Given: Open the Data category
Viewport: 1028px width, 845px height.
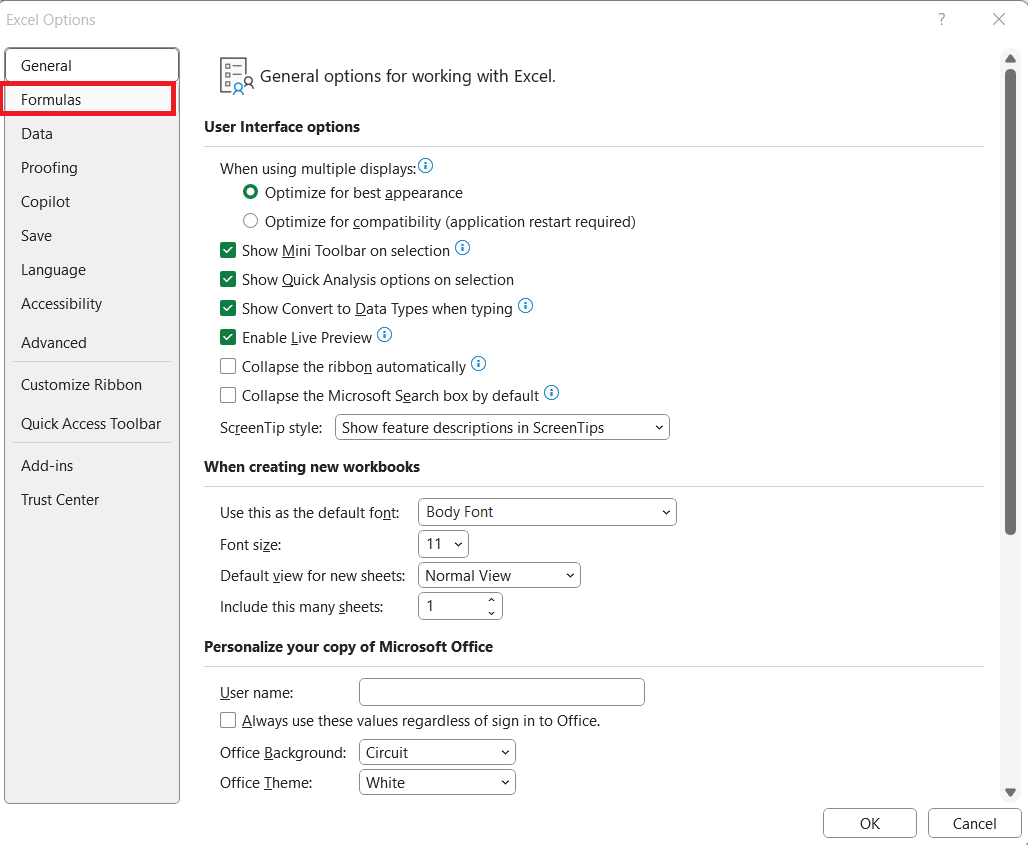Looking at the screenshot, I should point(92,134).
